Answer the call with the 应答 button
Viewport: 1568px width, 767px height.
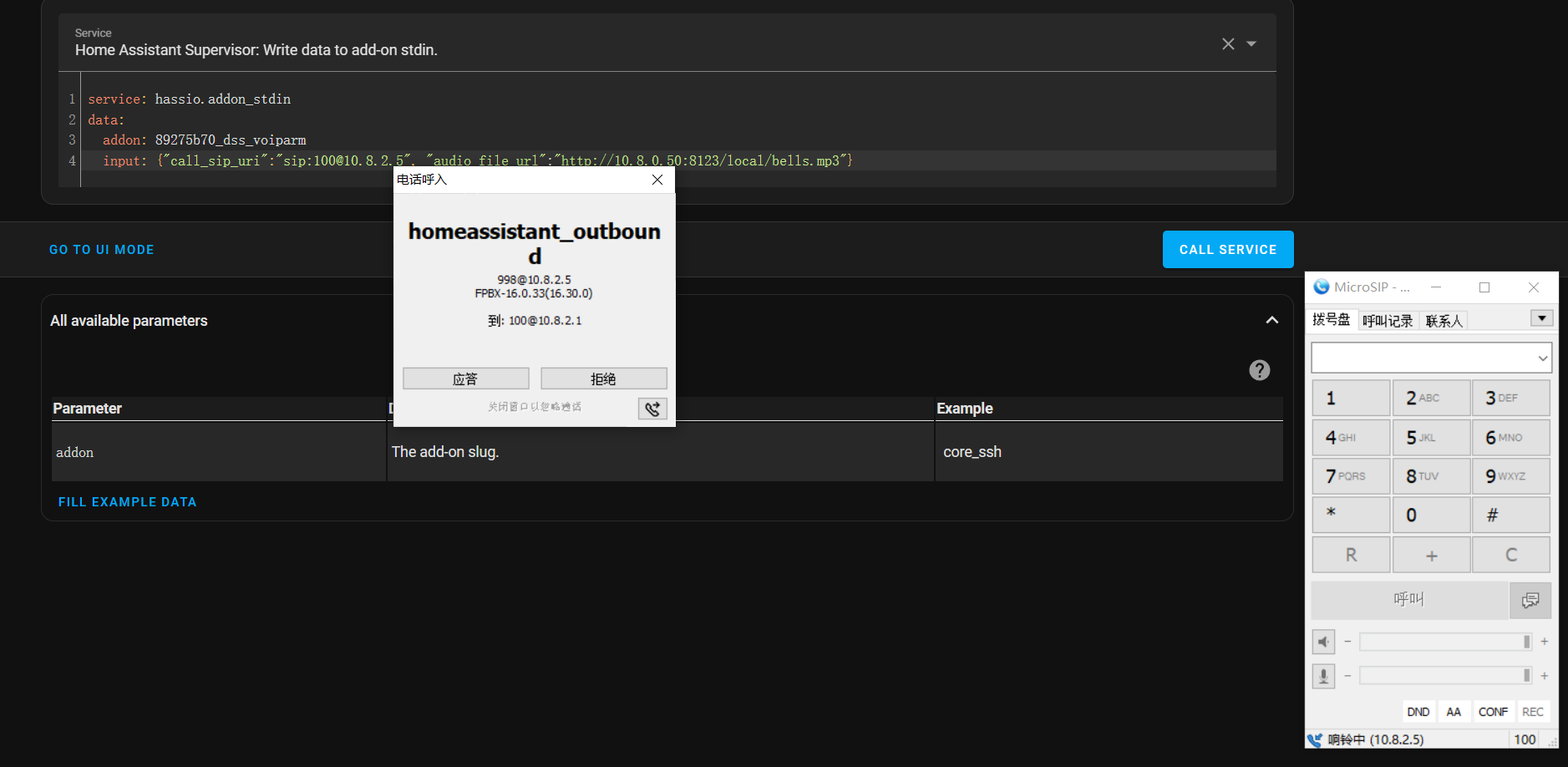pyautogui.click(x=465, y=378)
